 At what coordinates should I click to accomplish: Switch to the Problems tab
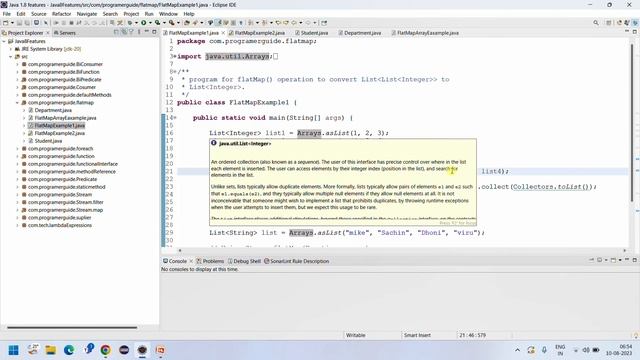tap(210, 261)
